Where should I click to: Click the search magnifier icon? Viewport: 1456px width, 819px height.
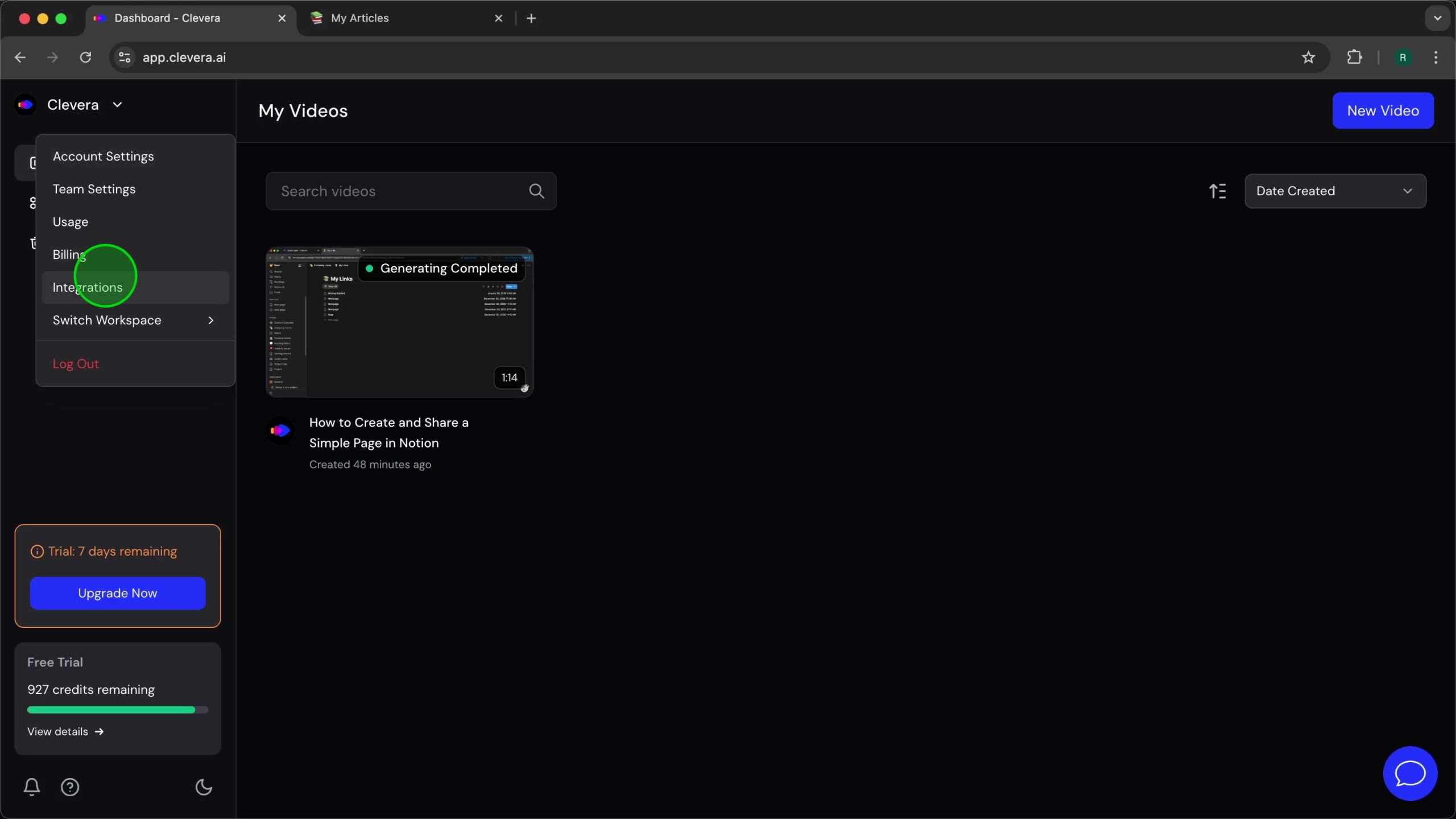[x=536, y=191]
